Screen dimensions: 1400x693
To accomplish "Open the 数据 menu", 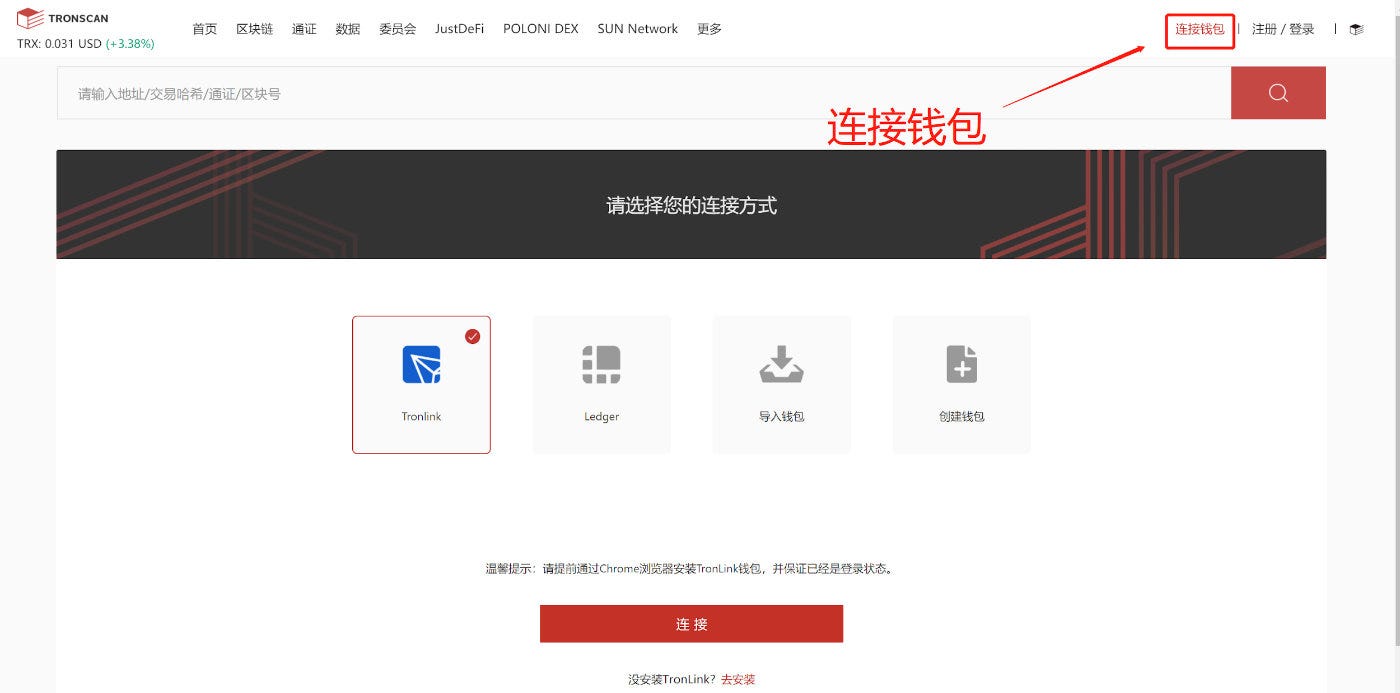I will point(348,29).
